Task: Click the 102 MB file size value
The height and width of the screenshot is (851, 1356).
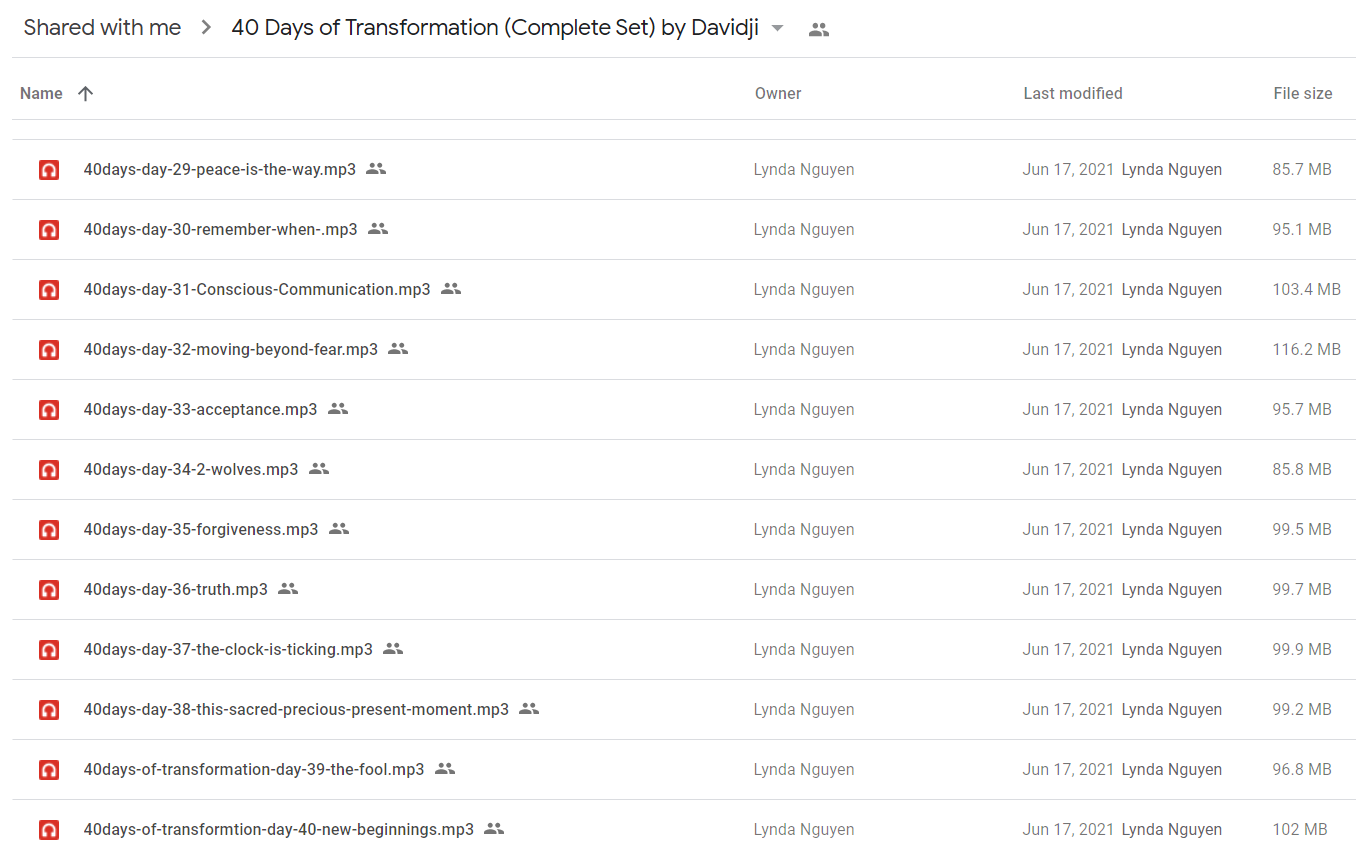Action: click(x=1300, y=830)
